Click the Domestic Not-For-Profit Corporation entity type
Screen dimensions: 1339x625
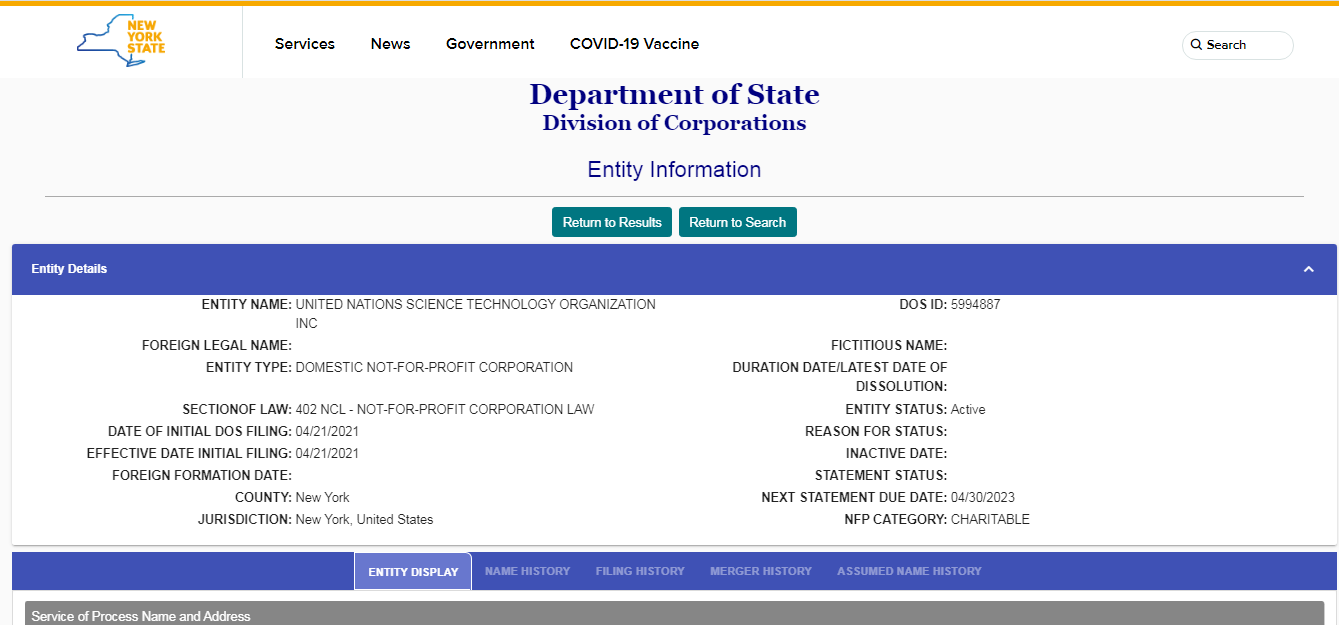coord(434,367)
